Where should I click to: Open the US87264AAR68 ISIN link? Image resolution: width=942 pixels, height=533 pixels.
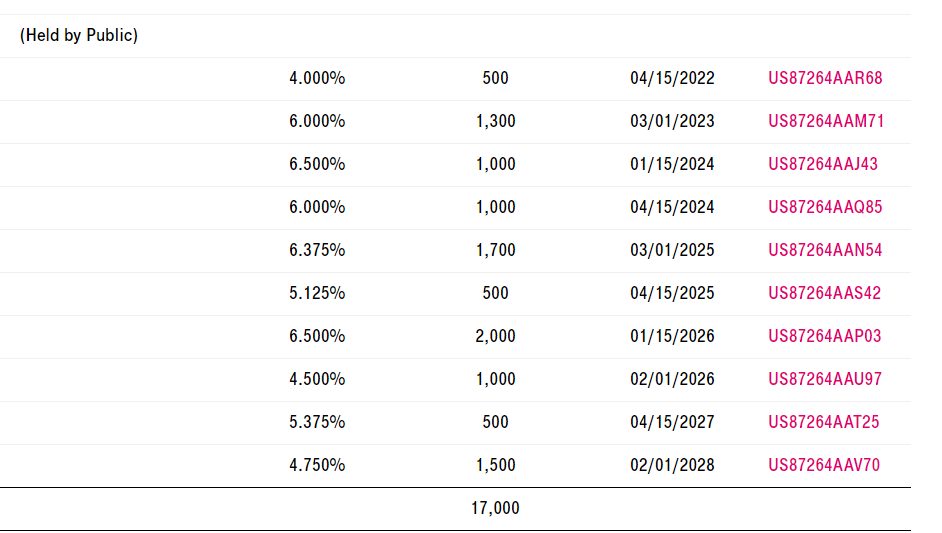click(825, 78)
